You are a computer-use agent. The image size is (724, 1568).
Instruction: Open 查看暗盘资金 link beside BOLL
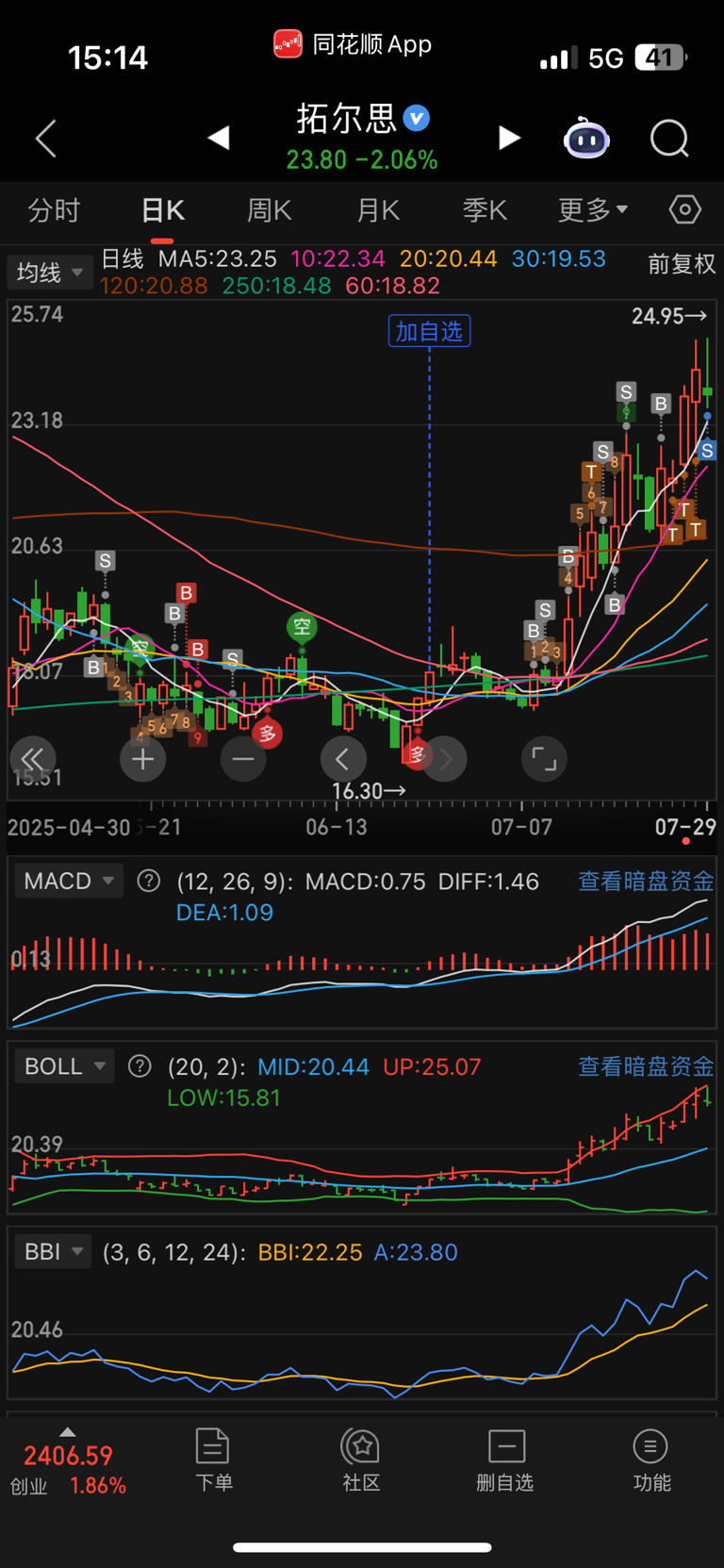coord(646,1066)
